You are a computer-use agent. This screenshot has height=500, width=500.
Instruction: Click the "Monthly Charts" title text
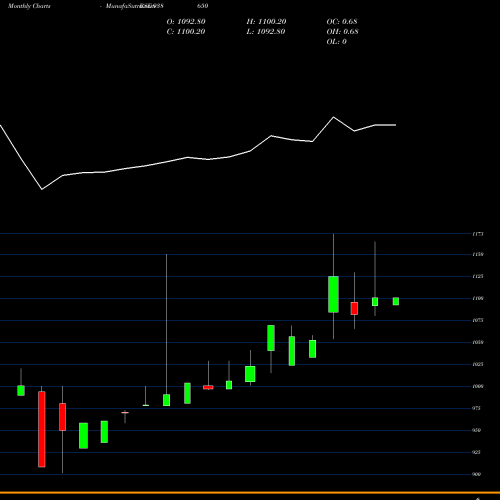pyautogui.click(x=29, y=6)
